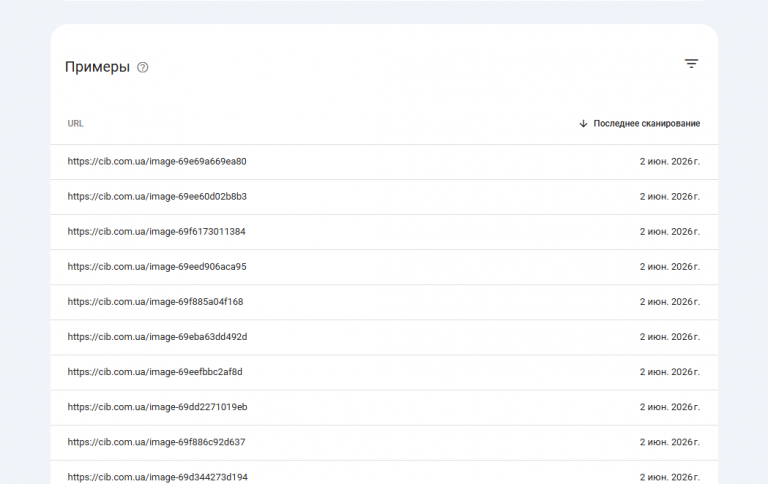Select row with URL image-69dd2271019eb

pos(384,408)
